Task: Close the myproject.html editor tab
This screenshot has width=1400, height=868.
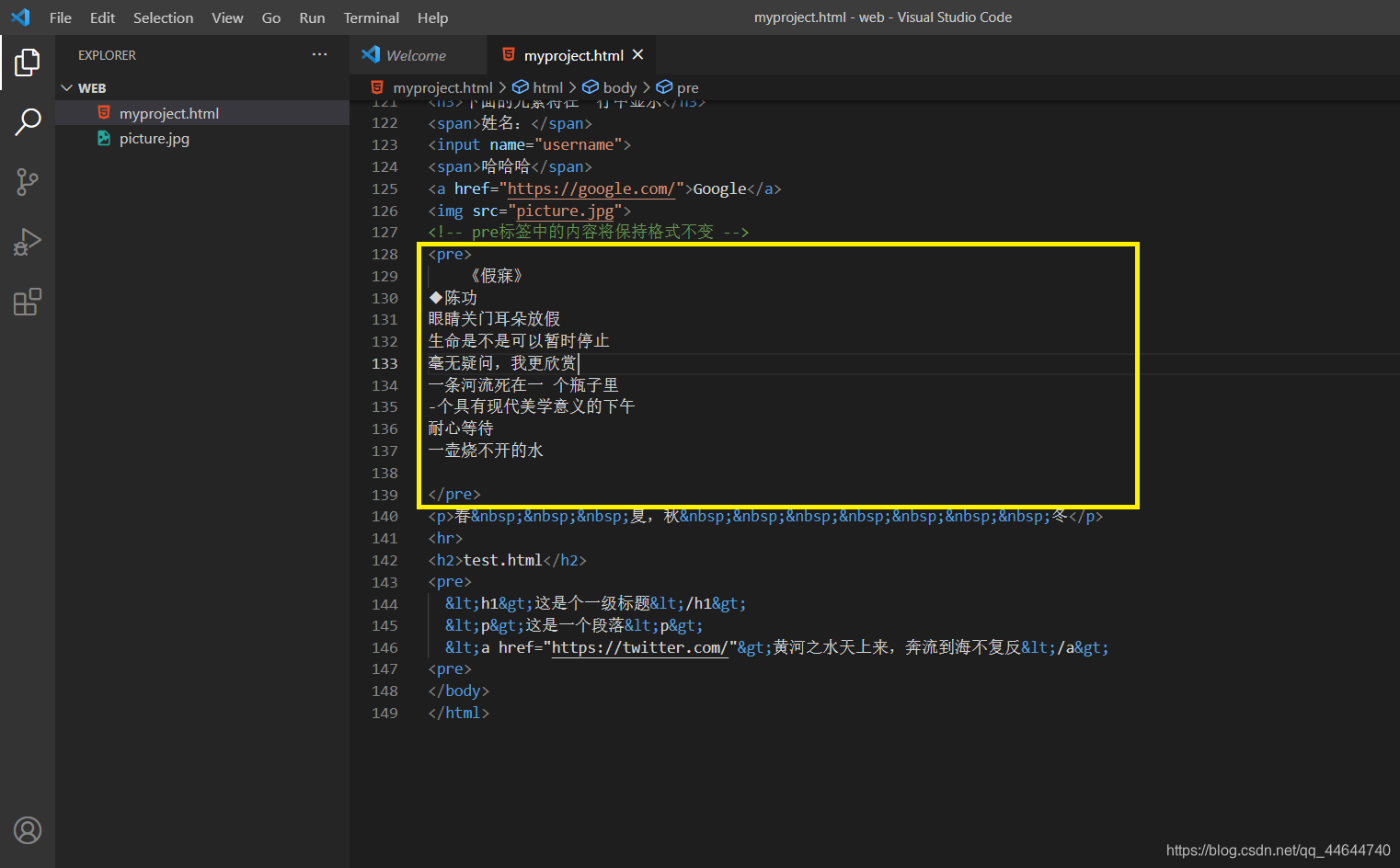Action: [x=638, y=55]
